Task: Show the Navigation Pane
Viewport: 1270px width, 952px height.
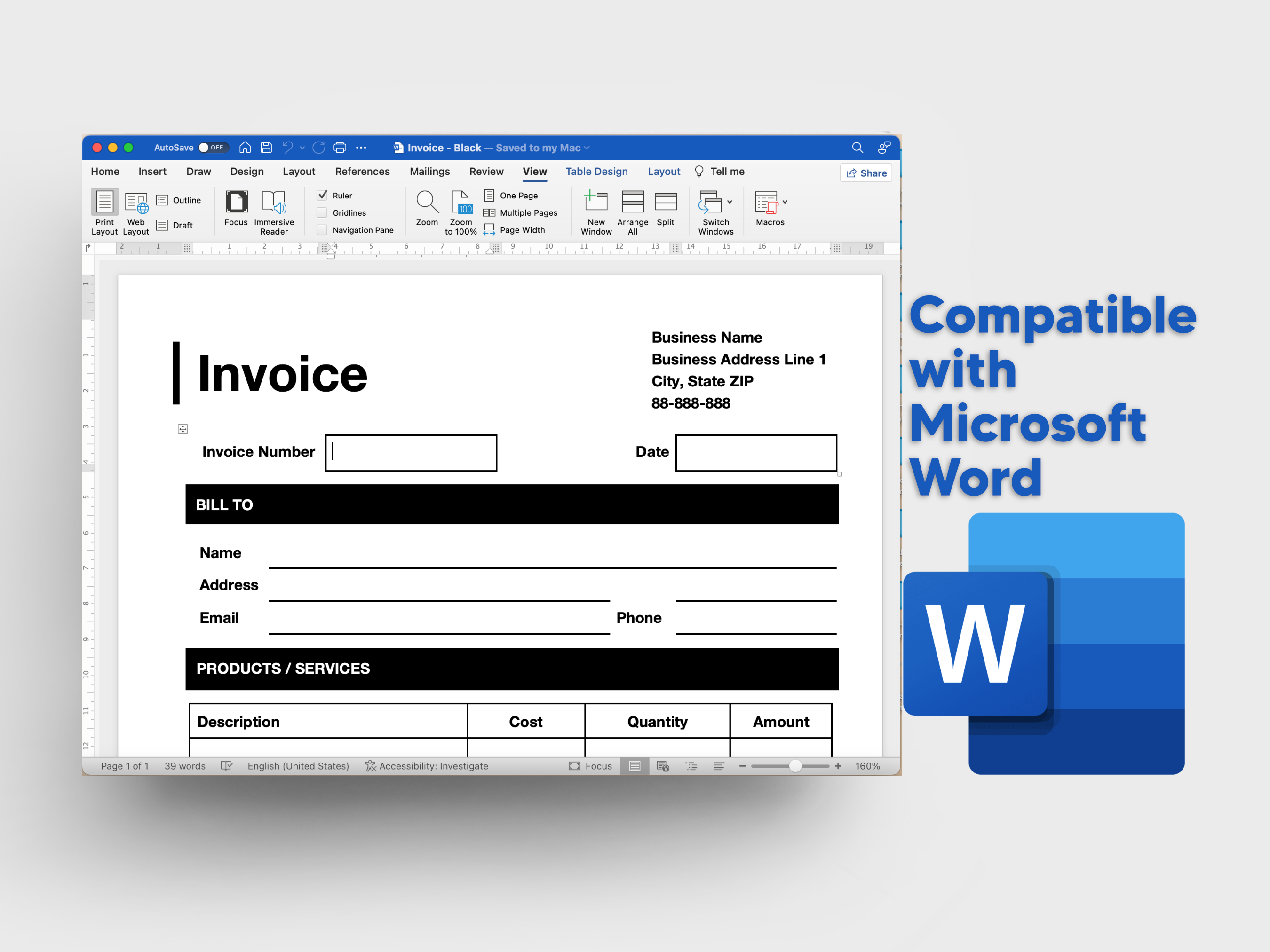Action: tap(322, 229)
